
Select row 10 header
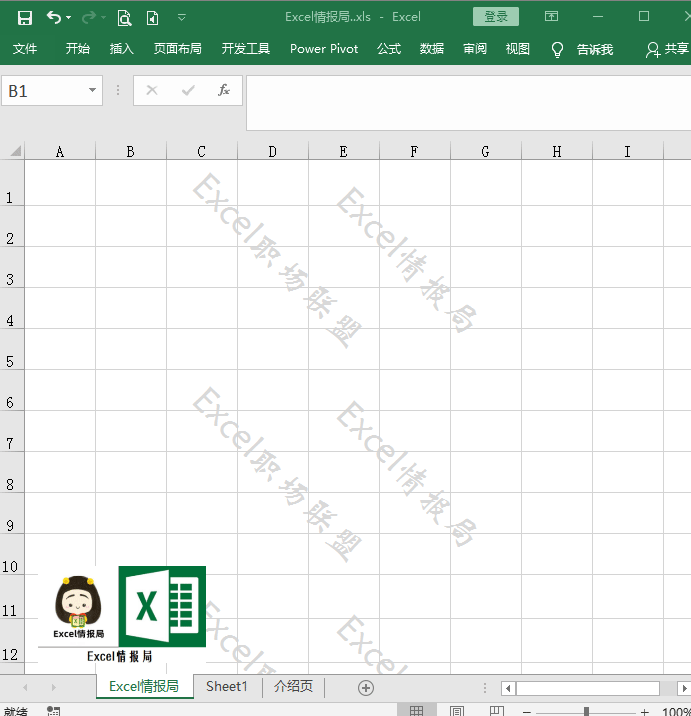12,554
